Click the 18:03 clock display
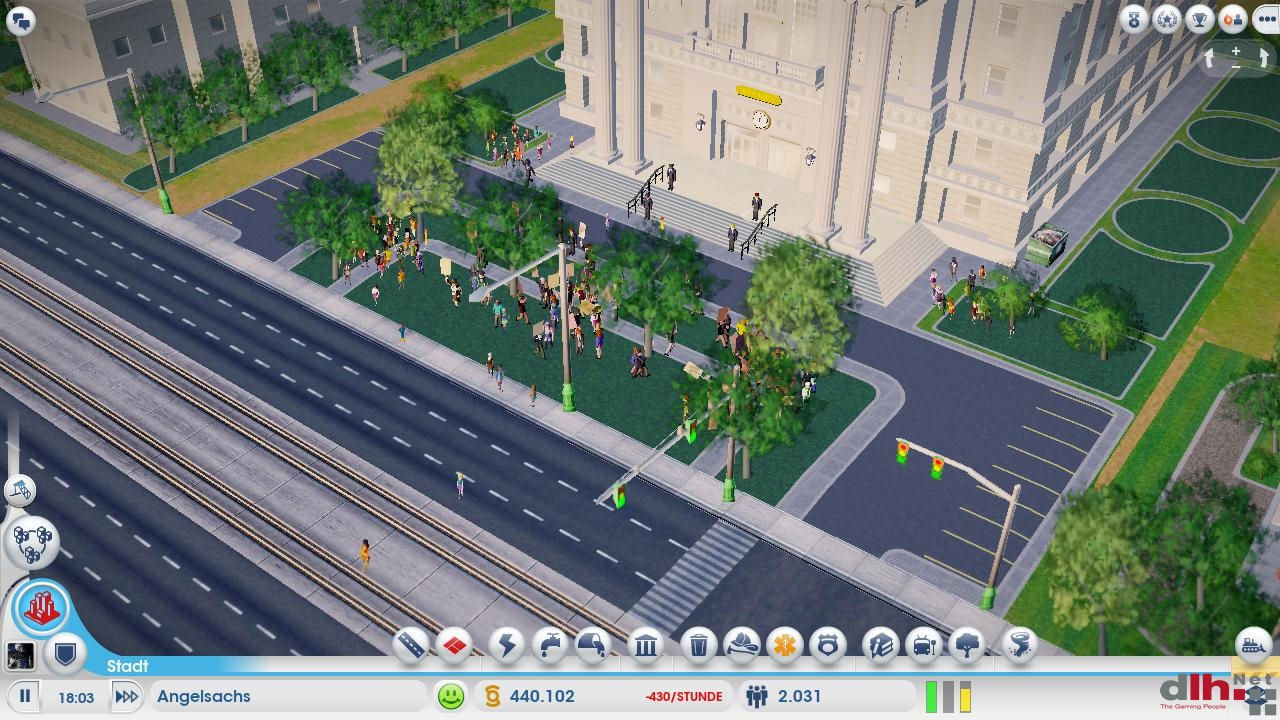This screenshot has height=720, width=1280. (76, 697)
